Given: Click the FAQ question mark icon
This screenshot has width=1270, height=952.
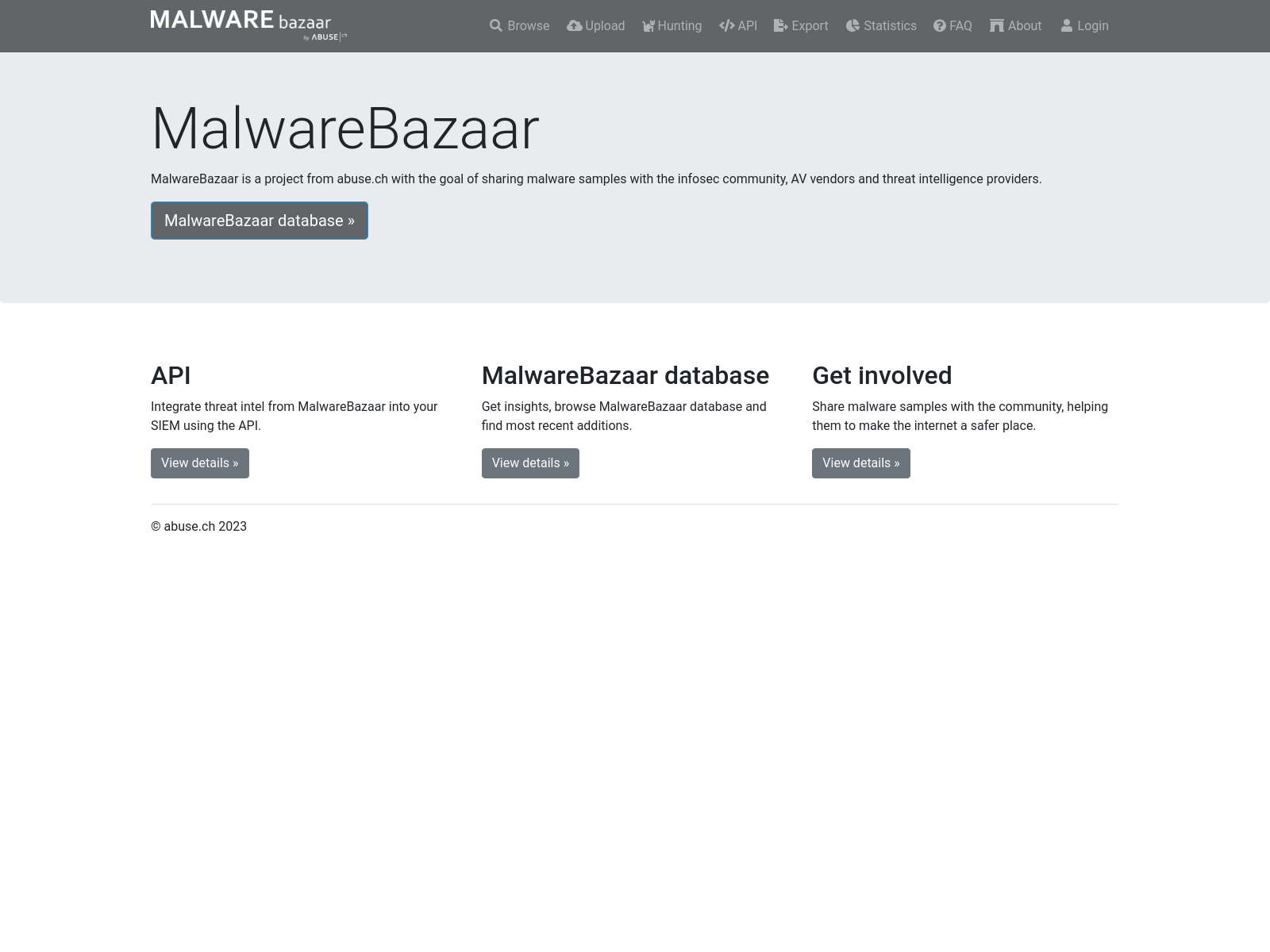Looking at the screenshot, I should pyautogui.click(x=940, y=26).
